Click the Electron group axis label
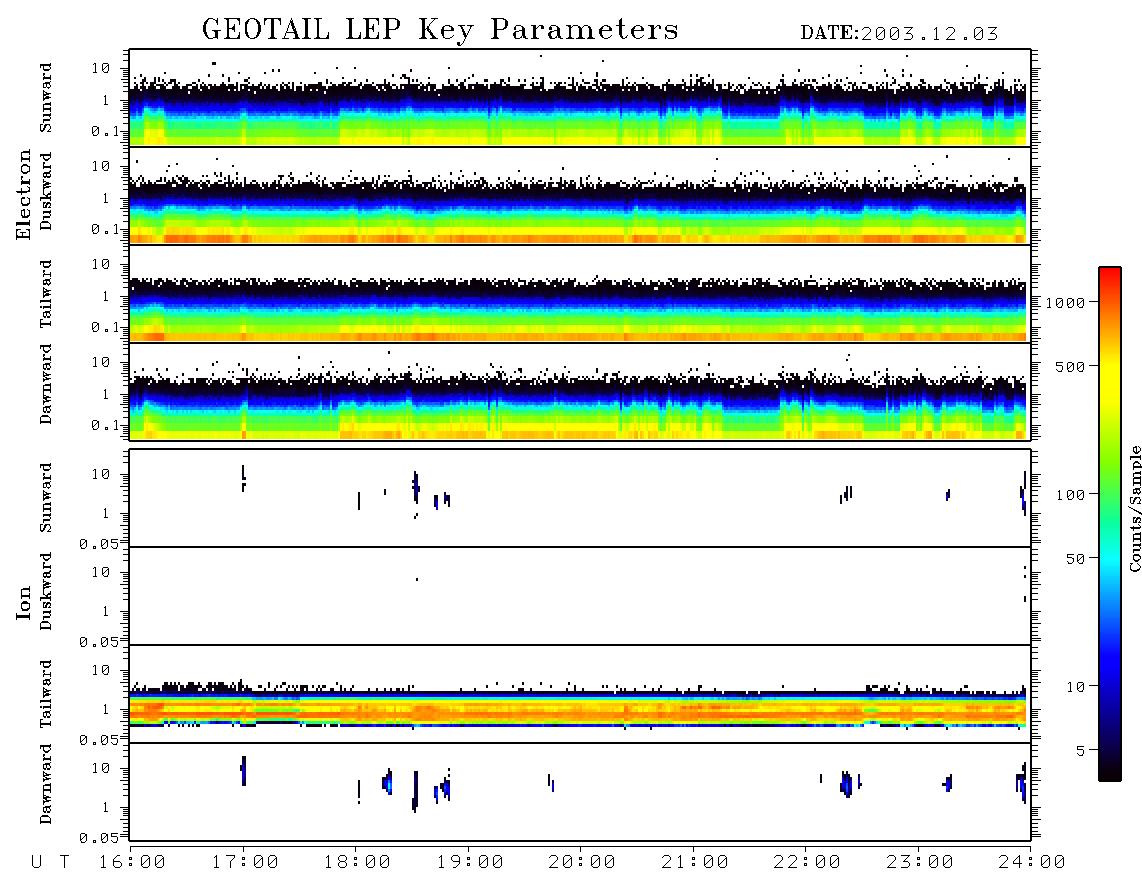Image resolution: width=1142 pixels, height=880 pixels. click(24, 195)
